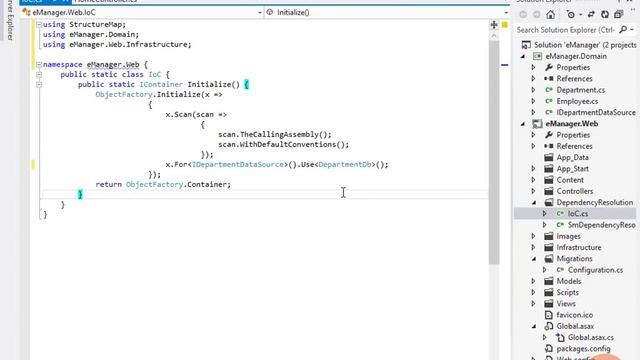Image resolution: width=640 pixels, height=360 pixels.
Task: Click the editor scrollbar up arrow
Action: pyautogui.click(x=494, y=36)
